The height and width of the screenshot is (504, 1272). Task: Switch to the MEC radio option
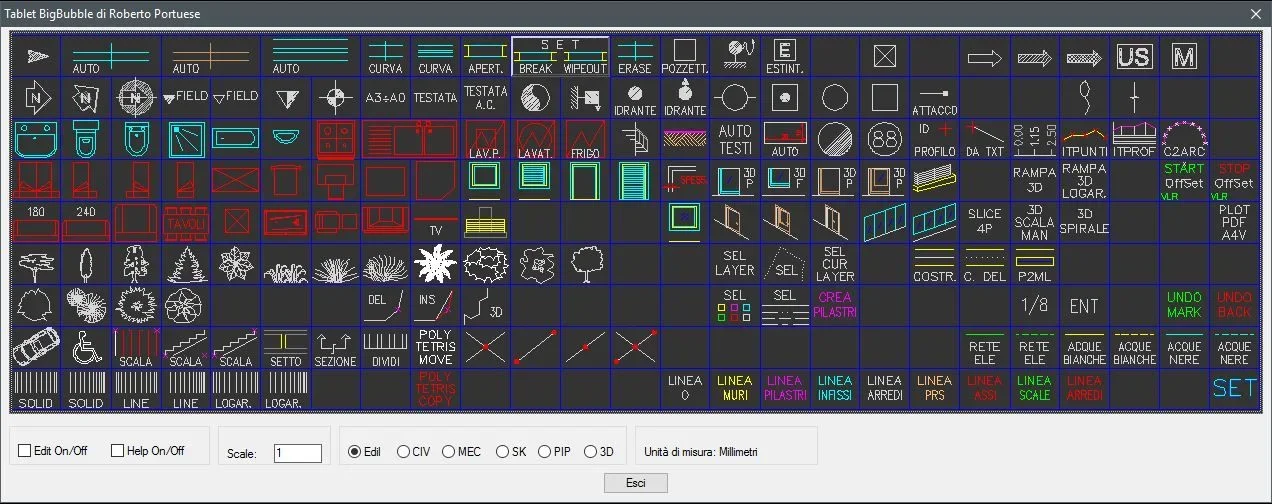tap(448, 452)
